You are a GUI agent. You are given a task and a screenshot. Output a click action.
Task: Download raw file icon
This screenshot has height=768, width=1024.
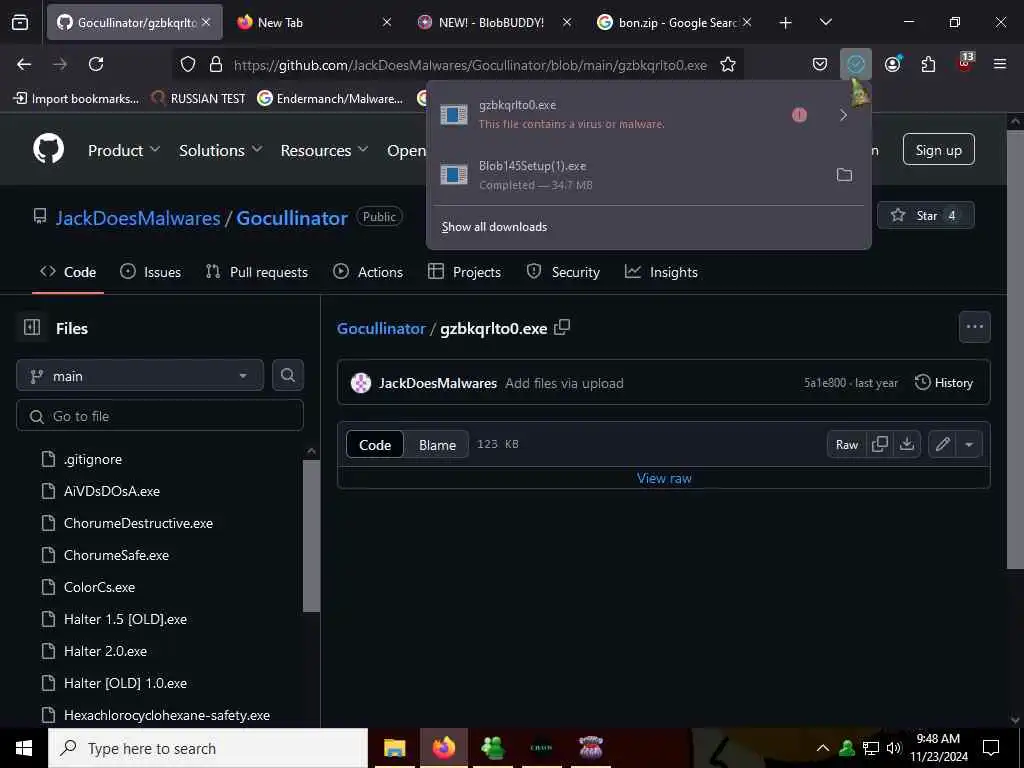tap(906, 444)
